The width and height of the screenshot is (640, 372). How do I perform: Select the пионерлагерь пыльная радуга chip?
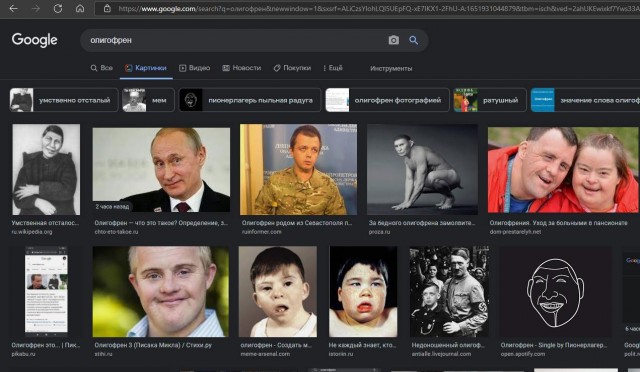[x=250, y=100]
